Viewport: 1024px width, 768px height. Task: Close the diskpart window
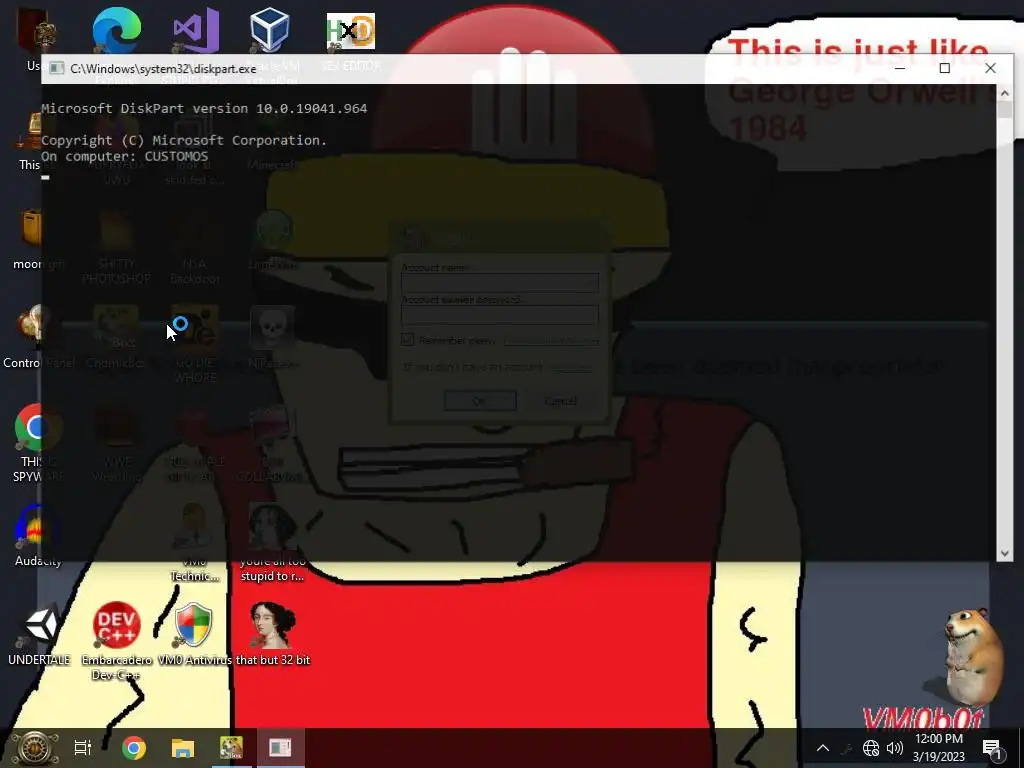pyautogui.click(x=990, y=68)
